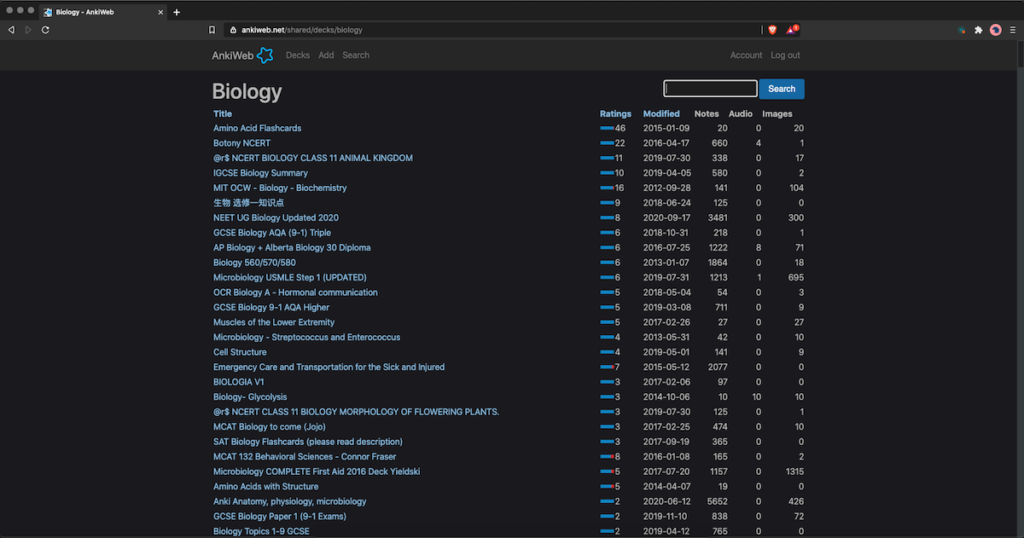Open GCSE Biology AQA (9-1) Triple deck
The image size is (1024, 538).
coord(272,232)
